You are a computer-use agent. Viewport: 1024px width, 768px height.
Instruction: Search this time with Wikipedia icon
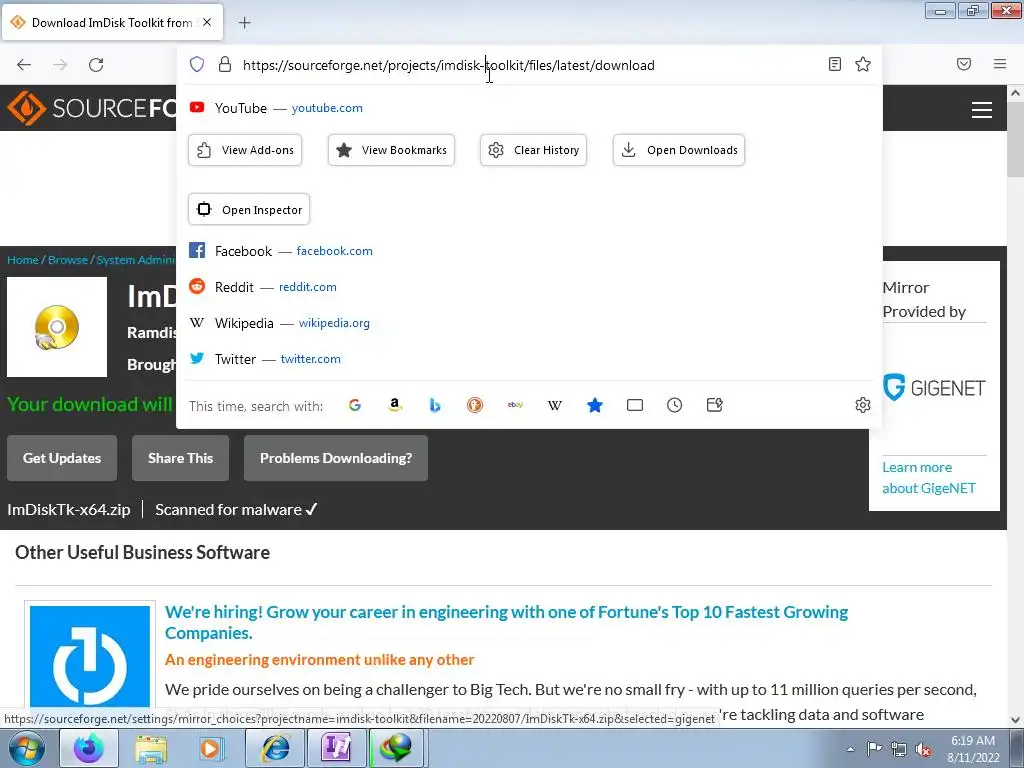pyautogui.click(x=554, y=405)
